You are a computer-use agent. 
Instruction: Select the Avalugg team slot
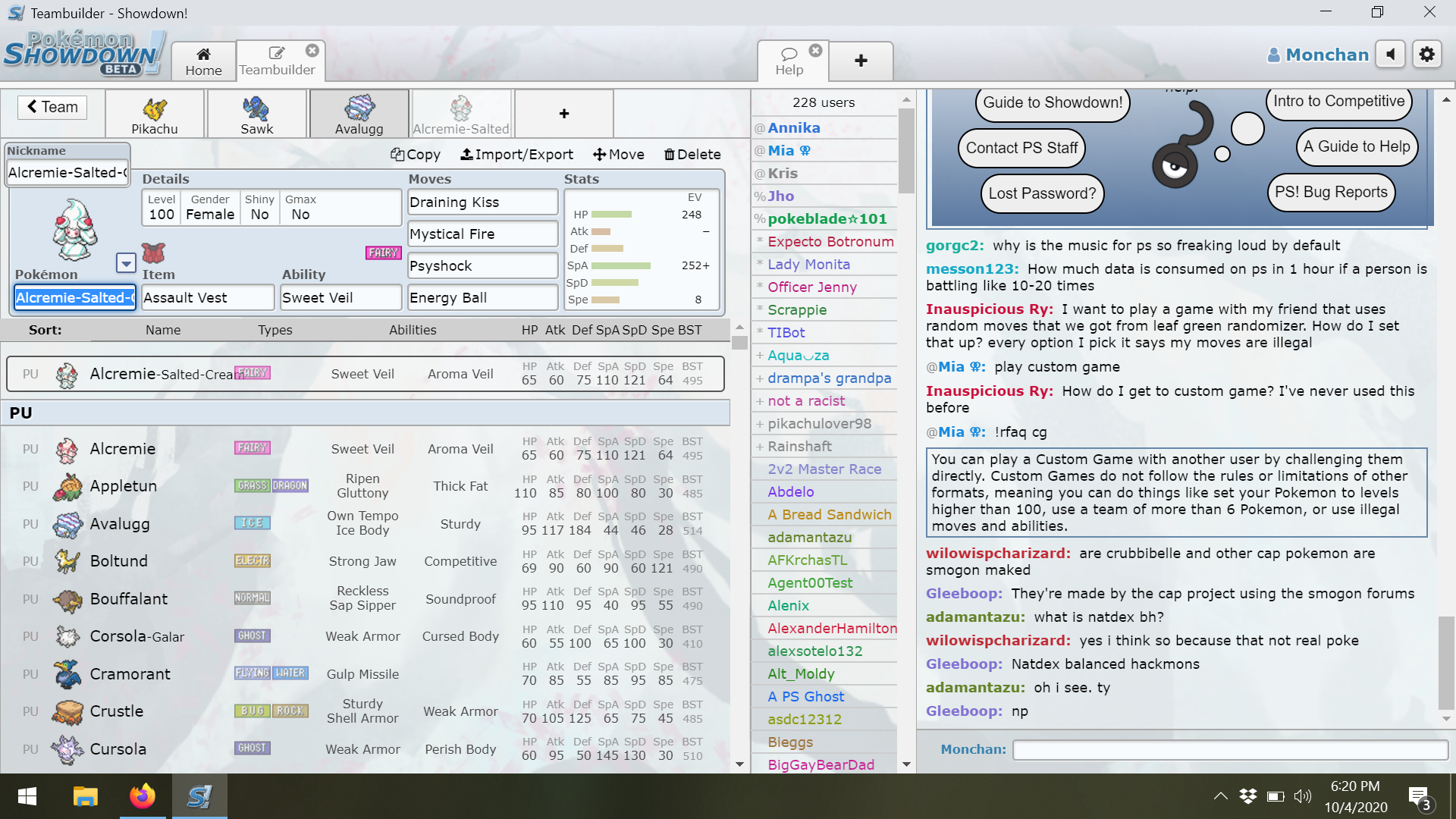[359, 115]
